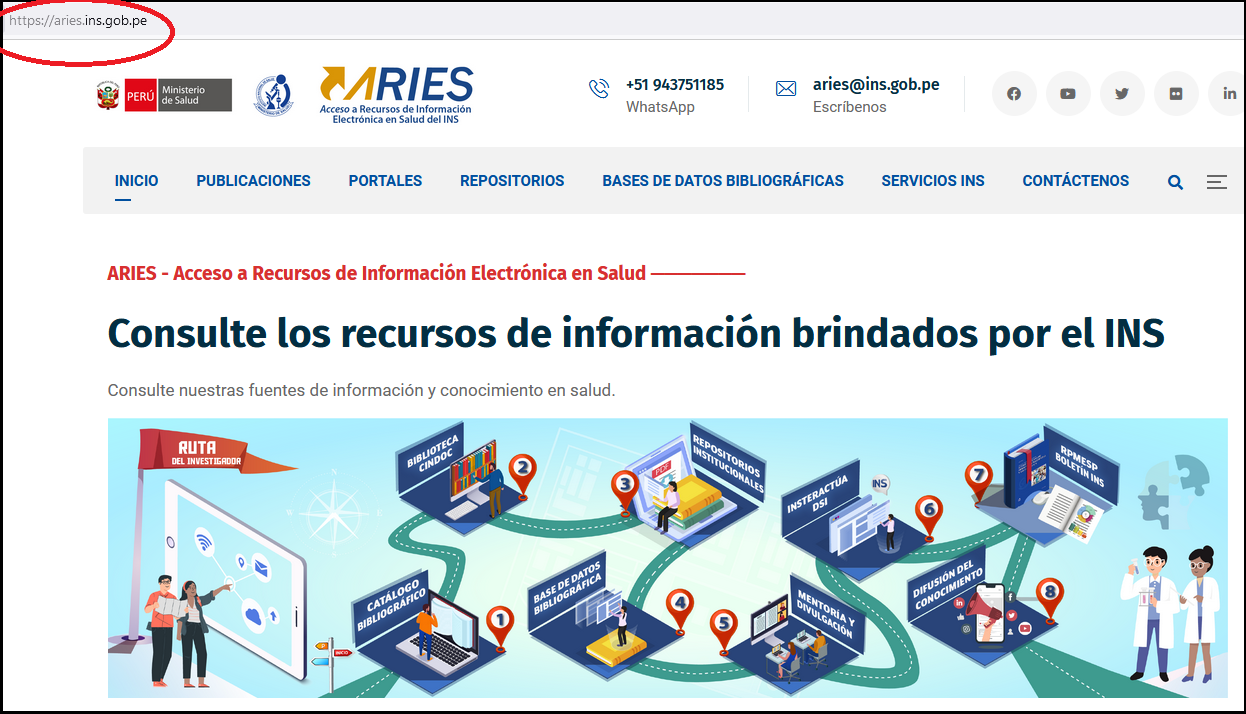Viewport: 1246px width, 714px height.
Task: Open the REPOSITORIOS menu
Action: [512, 181]
